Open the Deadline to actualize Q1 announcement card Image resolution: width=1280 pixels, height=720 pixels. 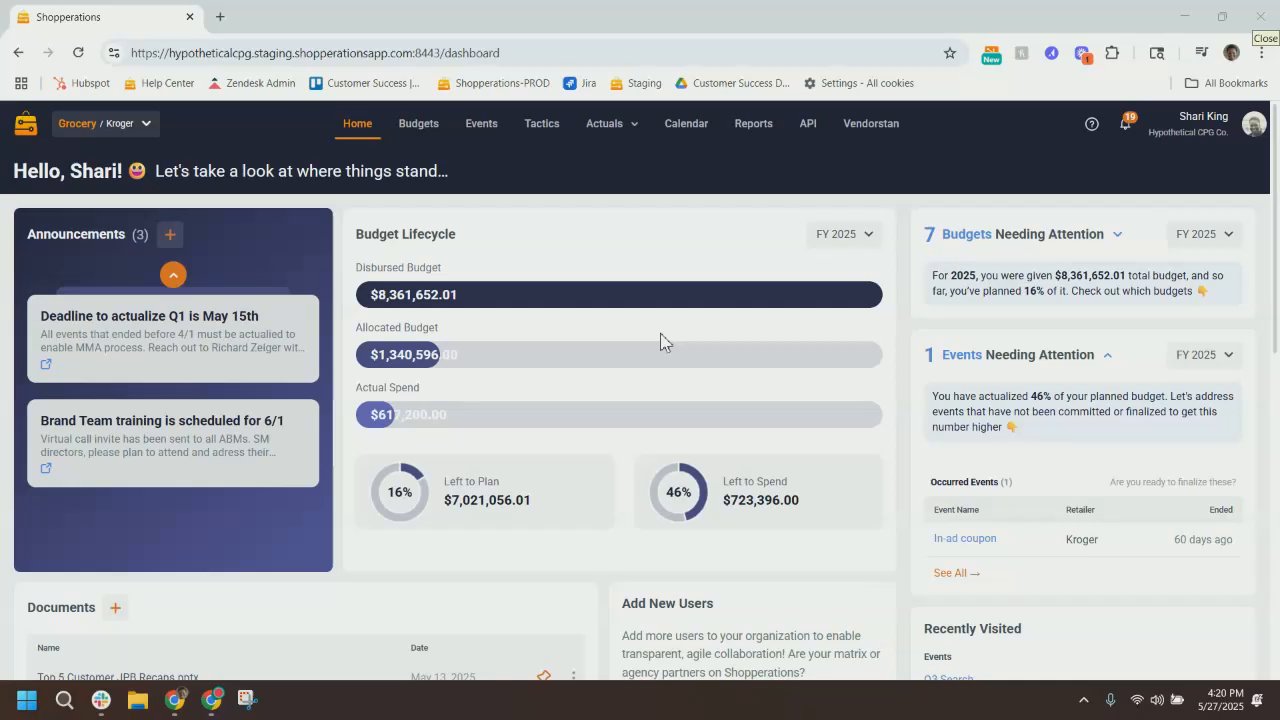click(173, 338)
